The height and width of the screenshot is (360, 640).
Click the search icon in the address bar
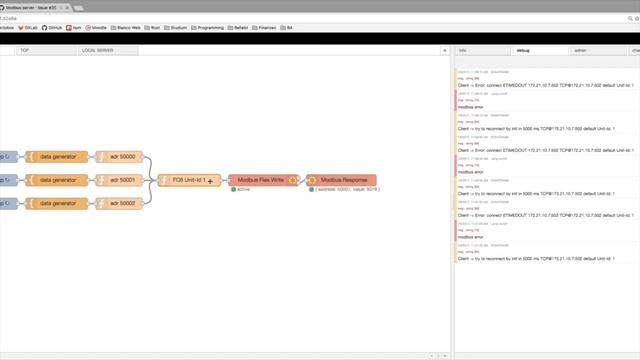pos(630,18)
